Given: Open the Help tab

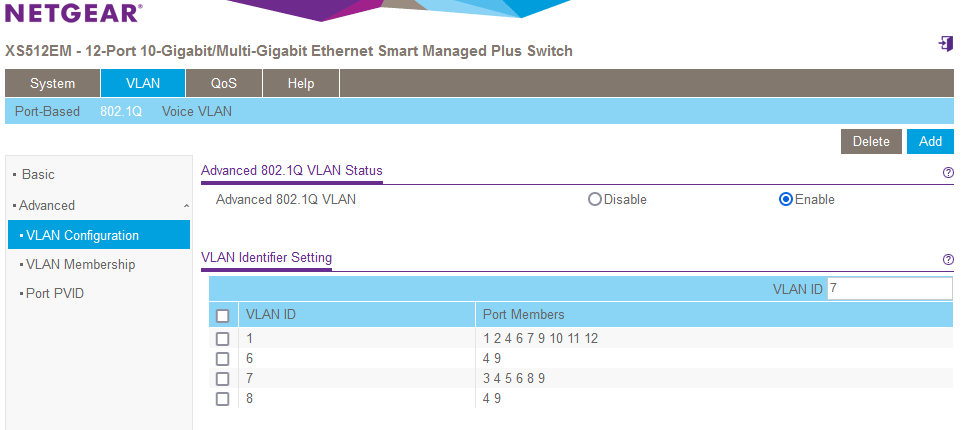Looking at the screenshot, I should coord(301,83).
